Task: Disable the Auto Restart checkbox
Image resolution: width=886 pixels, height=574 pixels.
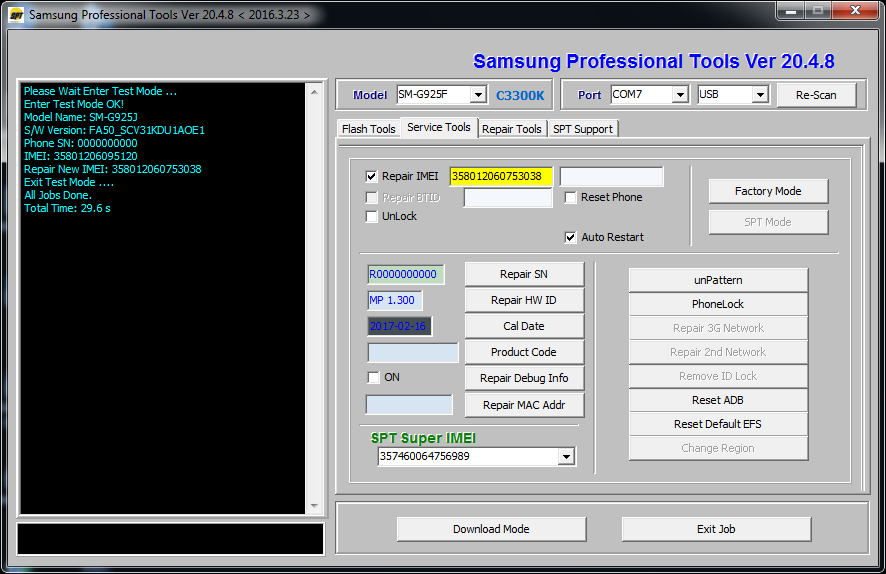Action: (x=571, y=237)
